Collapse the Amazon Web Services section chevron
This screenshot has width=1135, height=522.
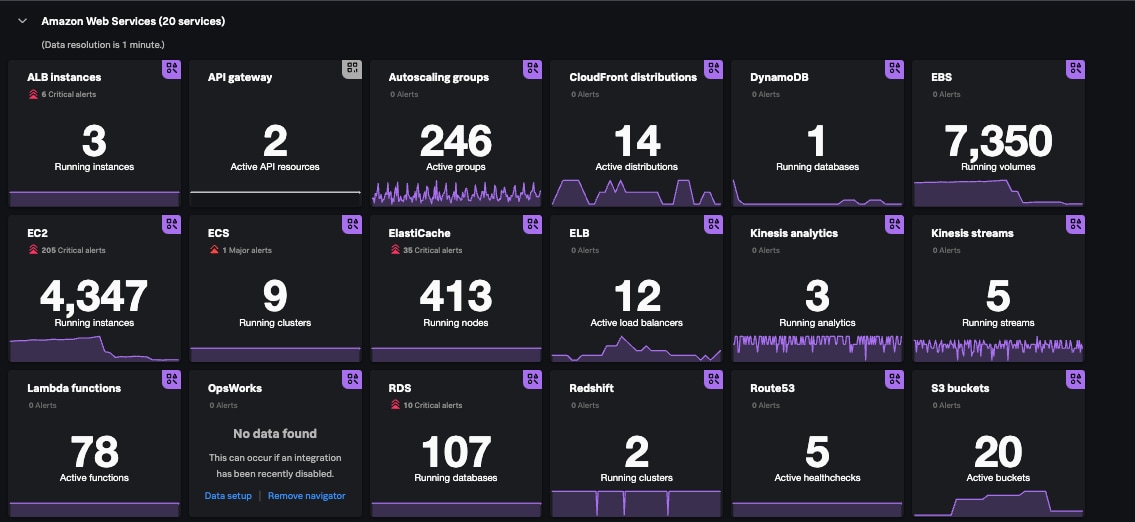[x=22, y=21]
